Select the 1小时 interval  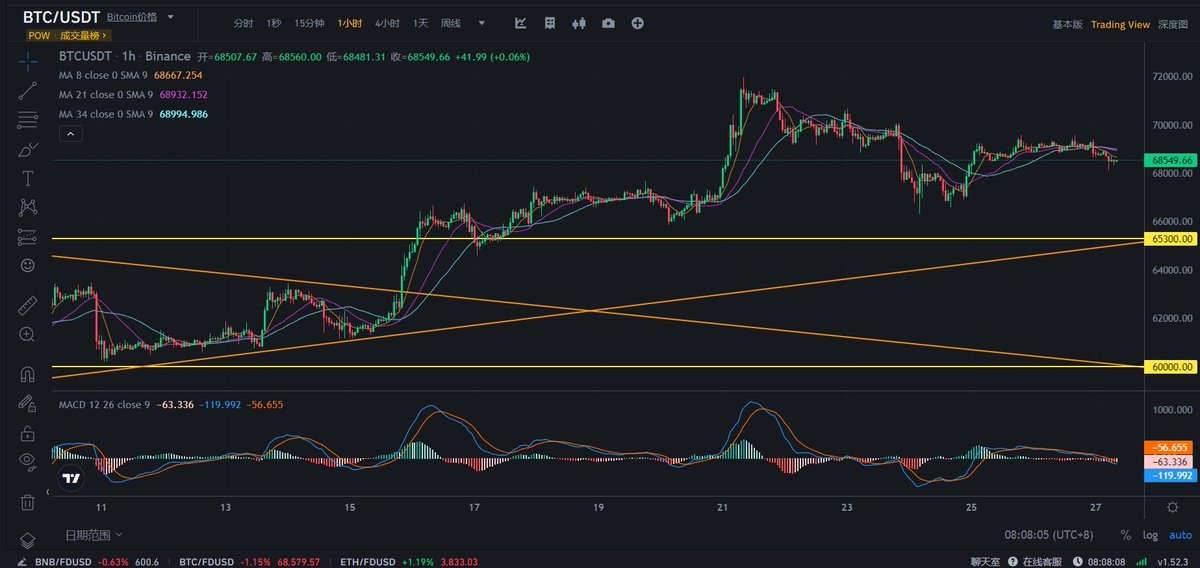tap(350, 23)
